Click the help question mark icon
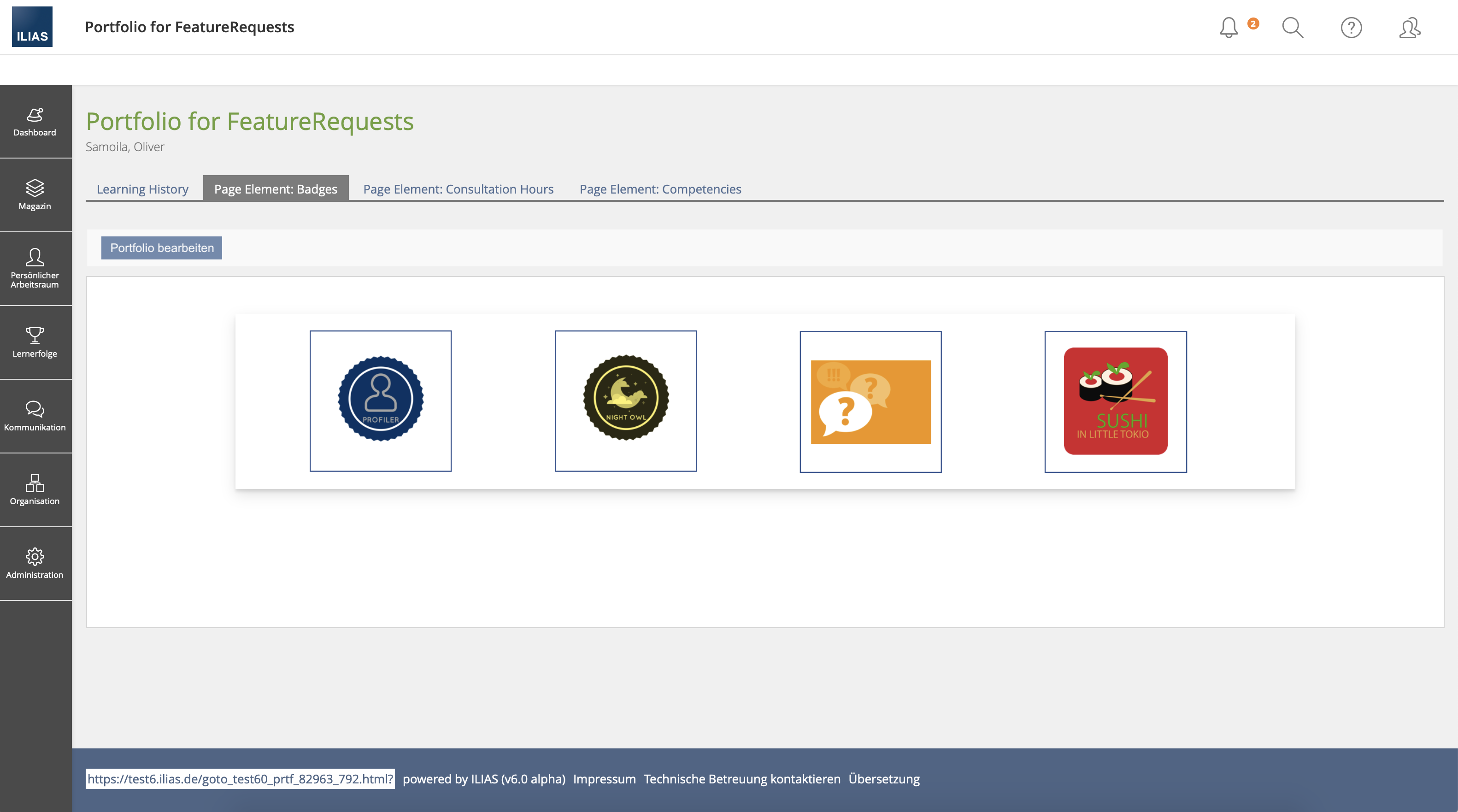Image resolution: width=1458 pixels, height=812 pixels. point(1351,27)
